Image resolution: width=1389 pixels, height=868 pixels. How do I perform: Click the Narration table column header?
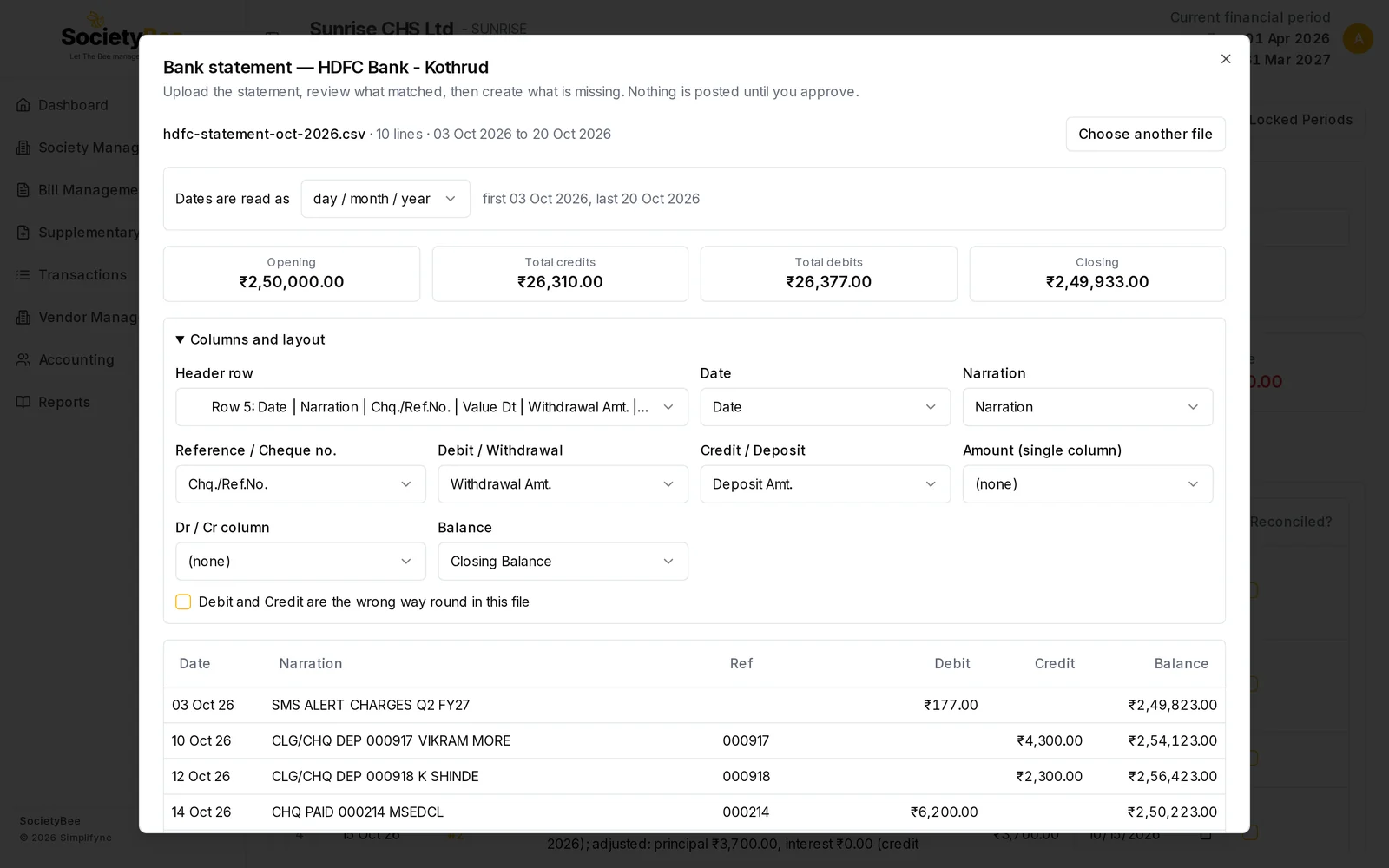click(x=311, y=663)
